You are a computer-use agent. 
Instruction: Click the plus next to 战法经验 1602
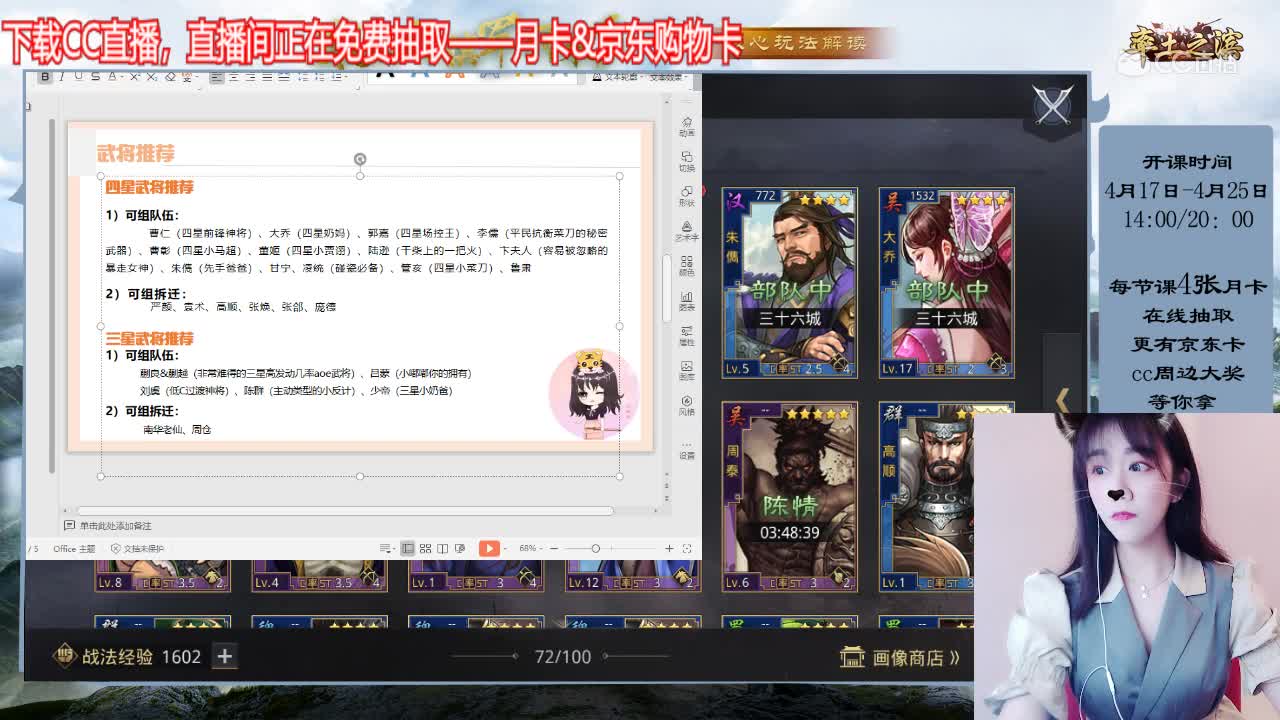[225, 656]
